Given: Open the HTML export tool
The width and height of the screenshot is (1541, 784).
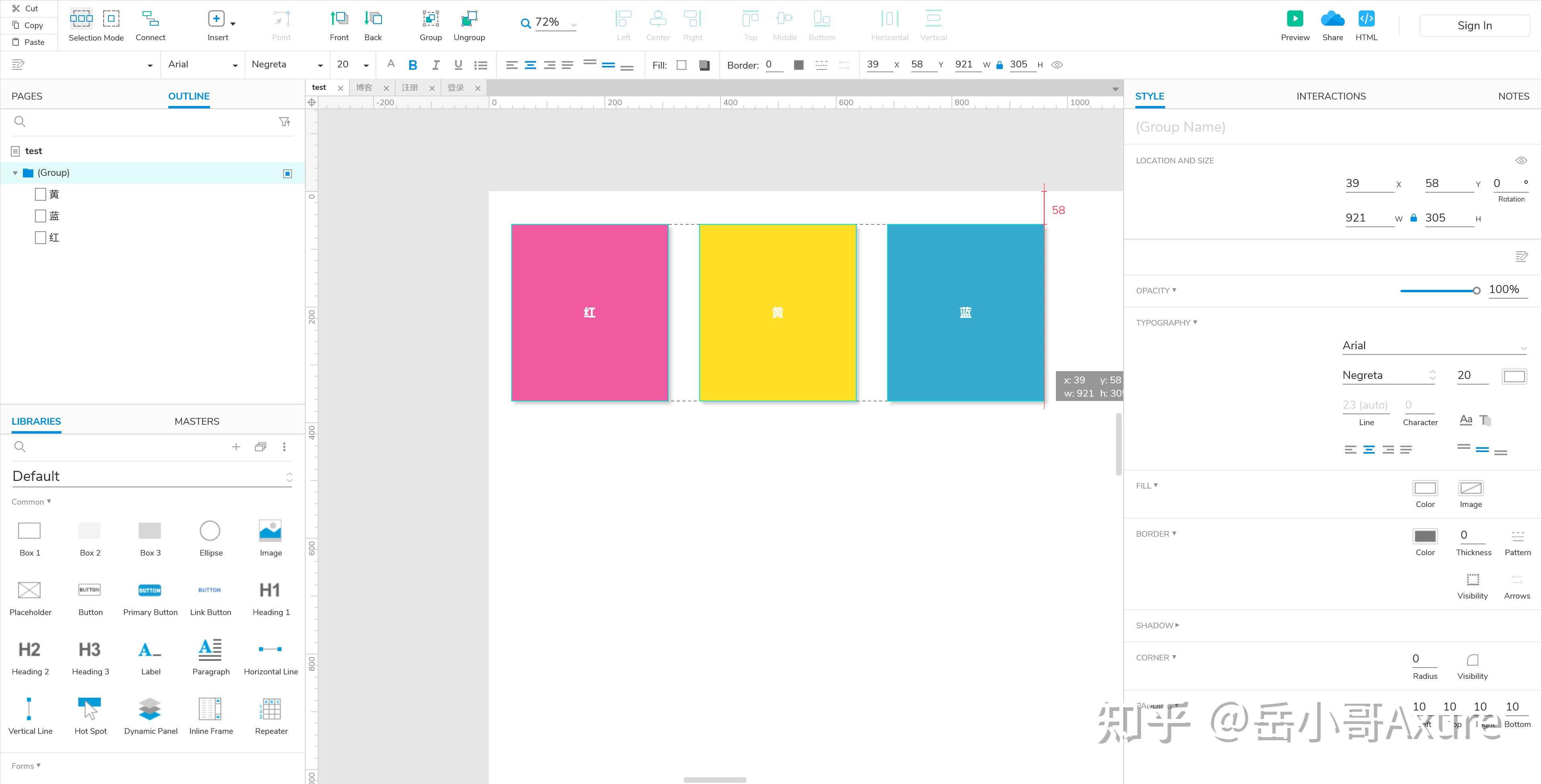Looking at the screenshot, I should (x=1366, y=24).
